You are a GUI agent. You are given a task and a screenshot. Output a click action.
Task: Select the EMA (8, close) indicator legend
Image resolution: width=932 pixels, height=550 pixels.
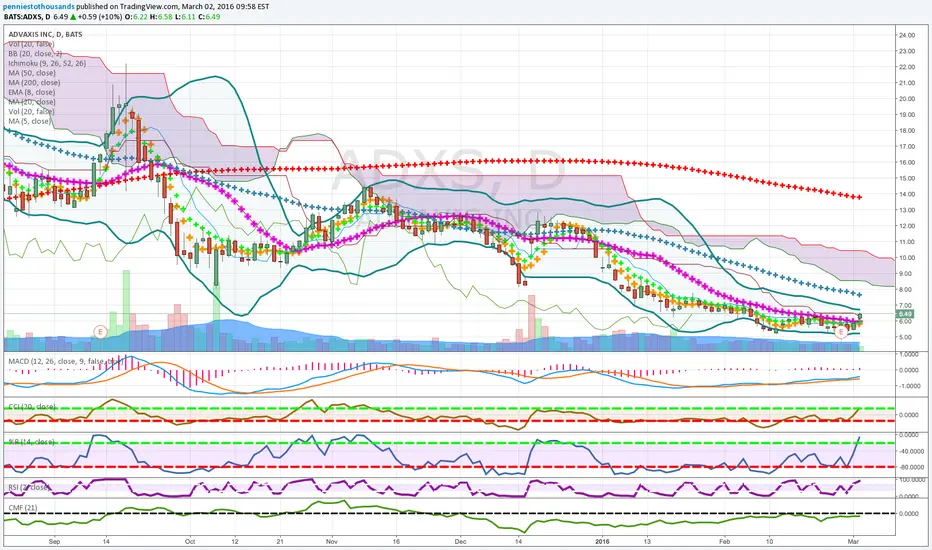click(32, 92)
